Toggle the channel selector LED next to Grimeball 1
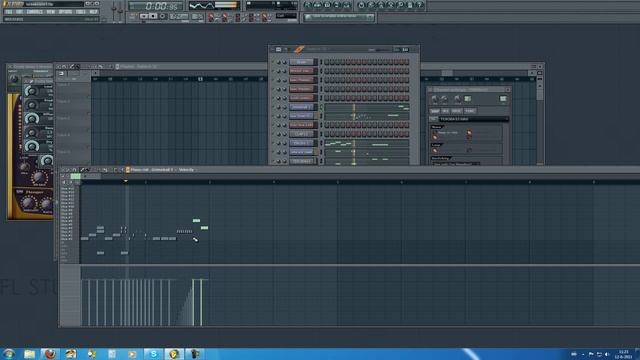The image size is (640, 360). 321,107
